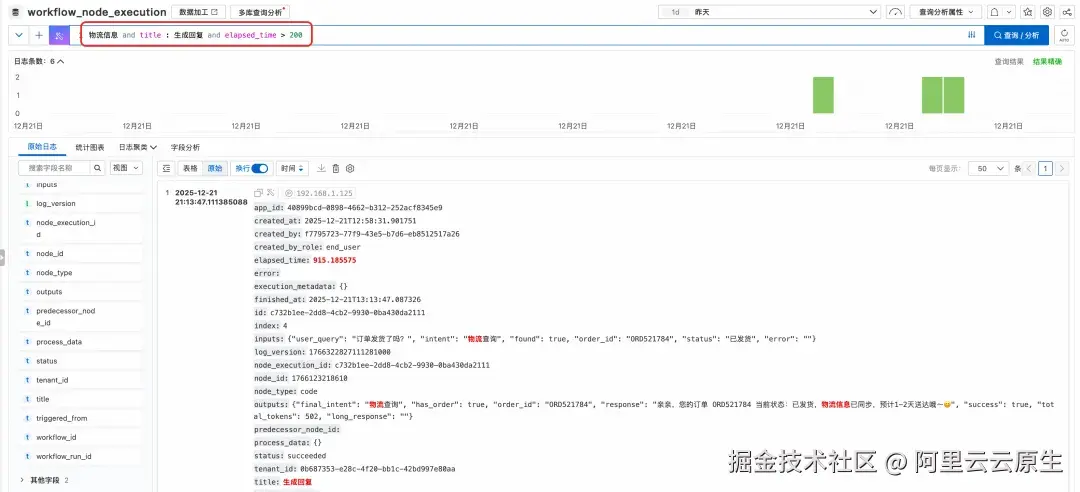The width and height of the screenshot is (1080, 492).
Task: Open the purple AI query assistant icon
Action: pos(59,35)
